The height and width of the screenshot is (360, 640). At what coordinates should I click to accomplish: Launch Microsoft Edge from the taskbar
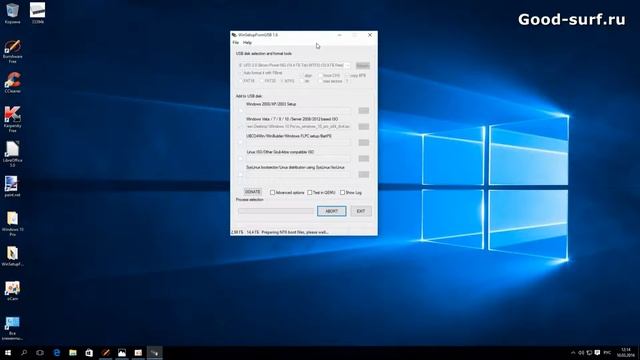point(56,353)
